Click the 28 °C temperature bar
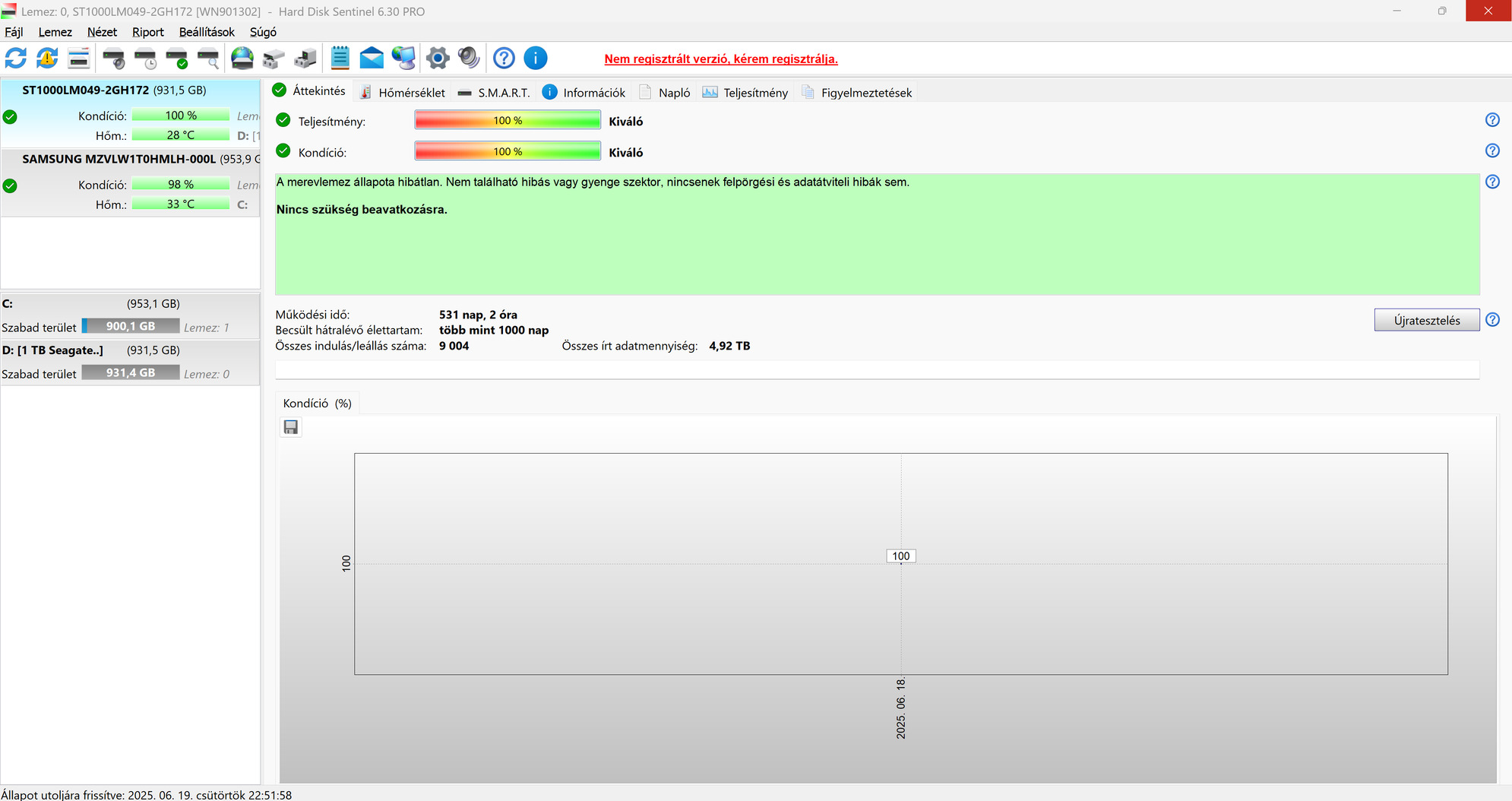 181,135
